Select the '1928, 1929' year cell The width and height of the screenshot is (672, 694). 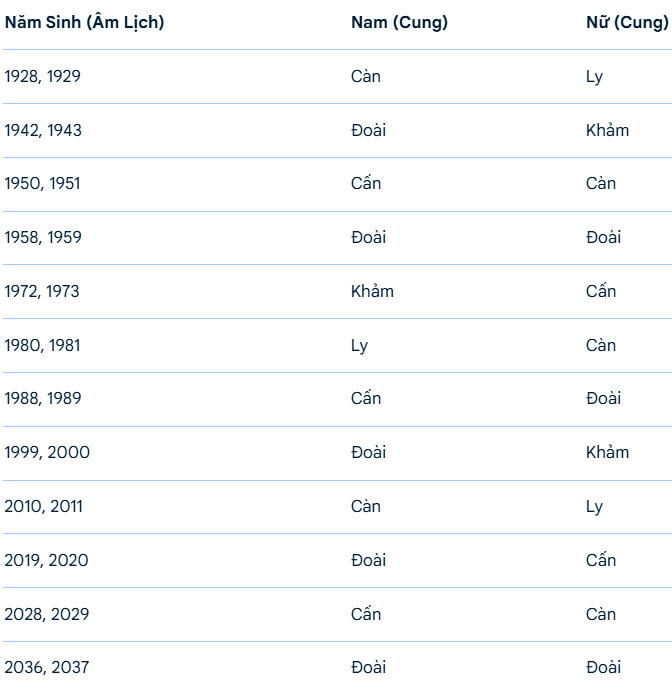coord(42,77)
